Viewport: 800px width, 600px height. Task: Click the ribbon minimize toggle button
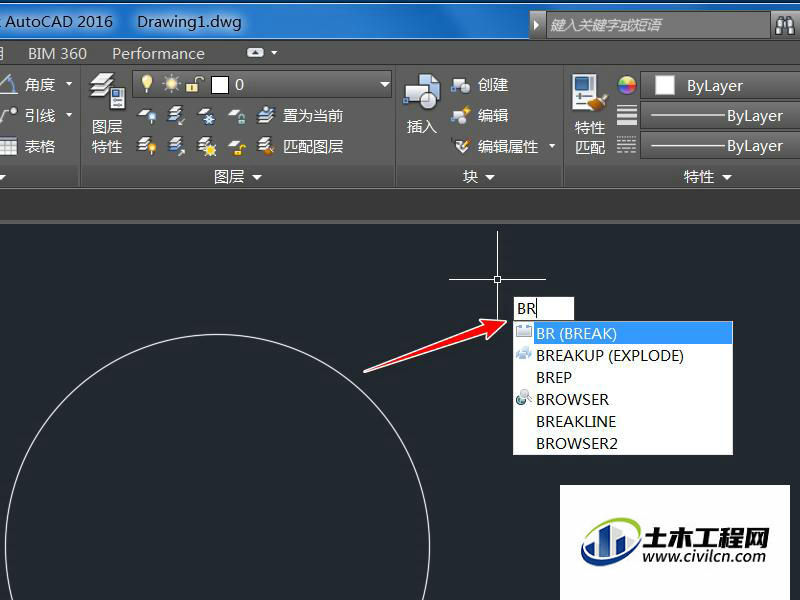pos(255,53)
